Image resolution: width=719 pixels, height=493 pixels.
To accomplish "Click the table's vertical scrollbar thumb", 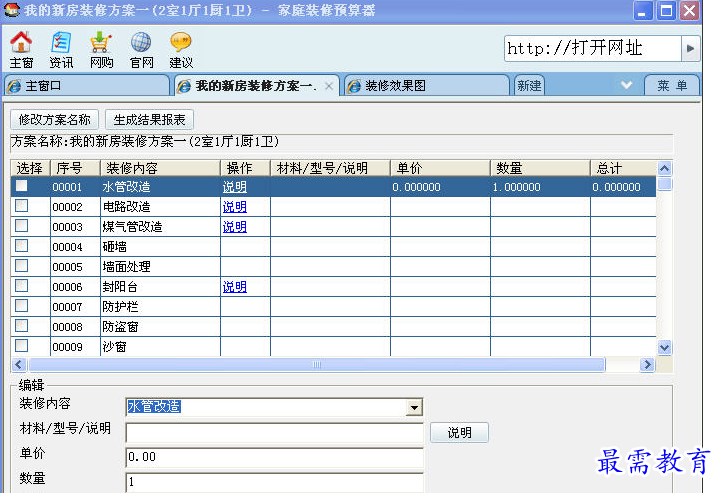I will 664,184.
